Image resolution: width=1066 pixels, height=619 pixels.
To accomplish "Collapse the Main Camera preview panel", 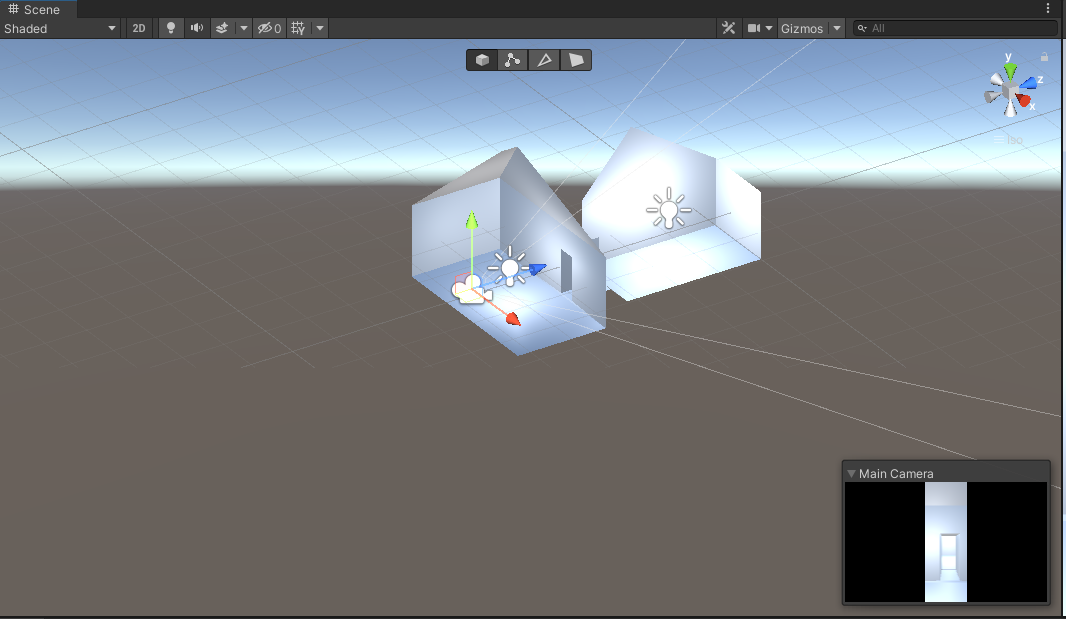I will tap(851, 473).
